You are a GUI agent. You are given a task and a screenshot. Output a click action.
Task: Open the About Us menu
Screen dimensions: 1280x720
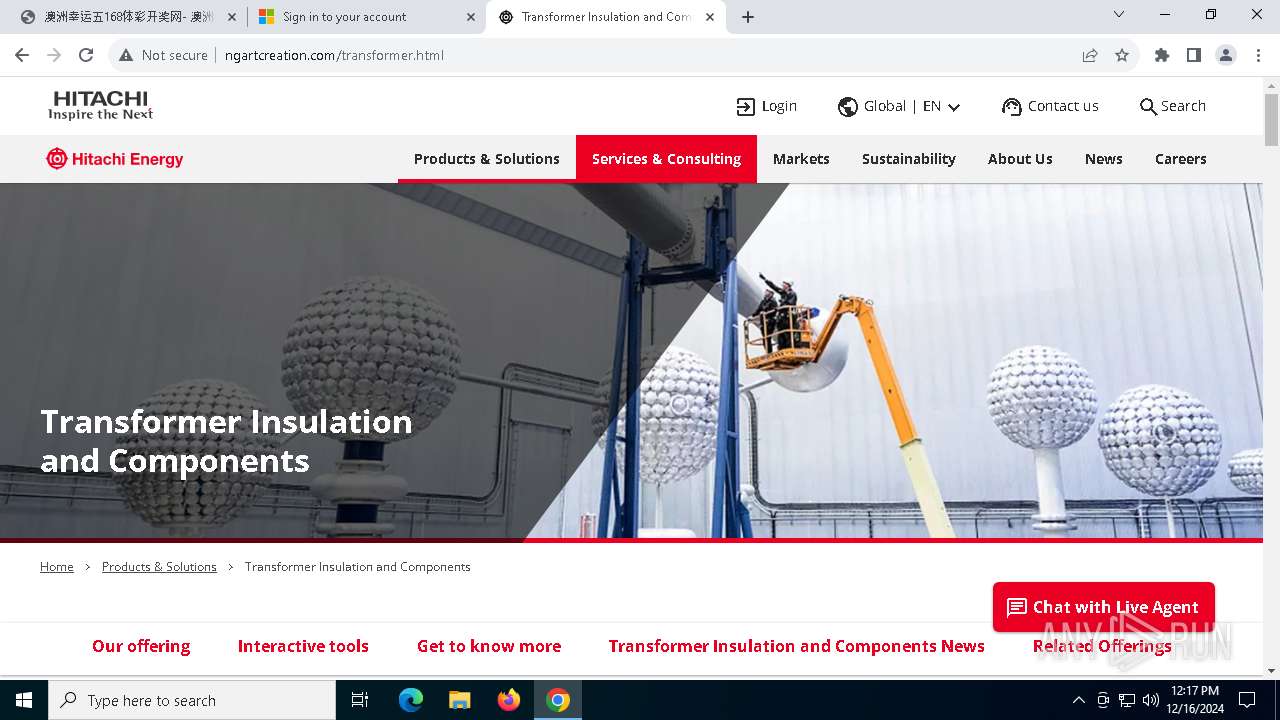tap(1020, 159)
